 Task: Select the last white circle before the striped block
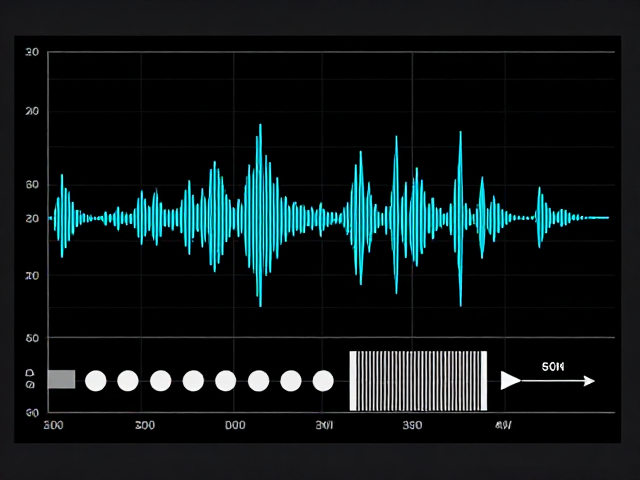[x=323, y=381]
